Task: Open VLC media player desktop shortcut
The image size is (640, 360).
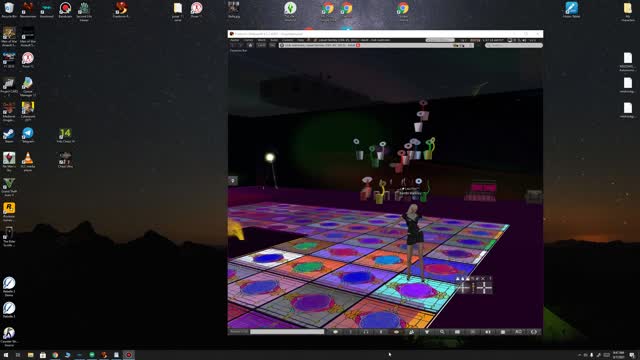Action: click(28, 161)
